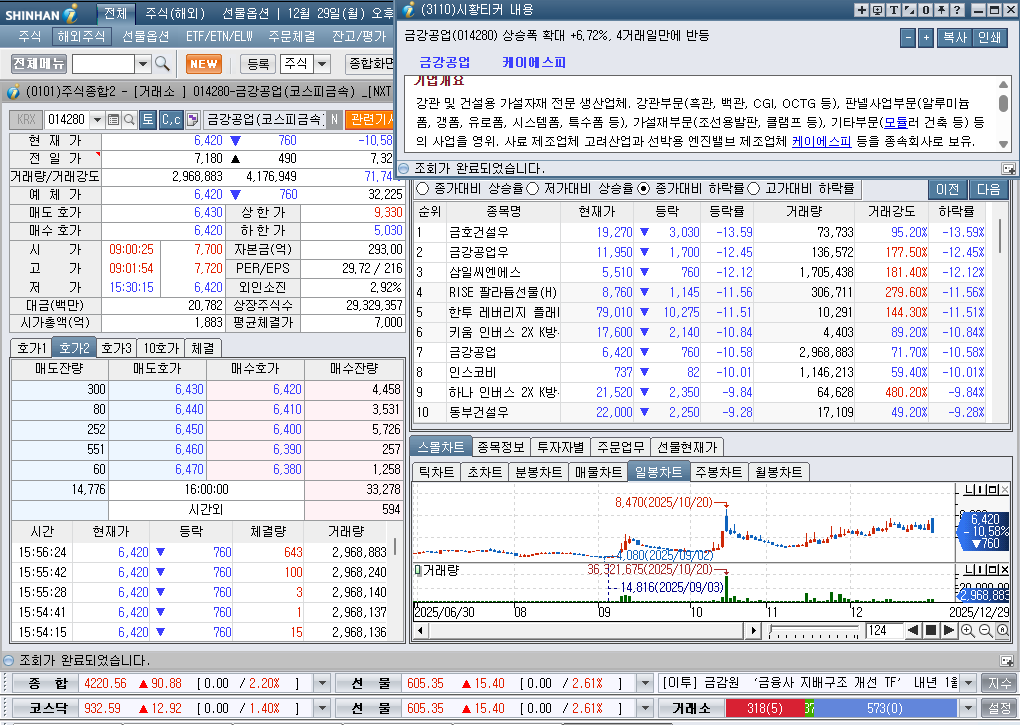Open the news headline ticker dropdown

(969, 683)
